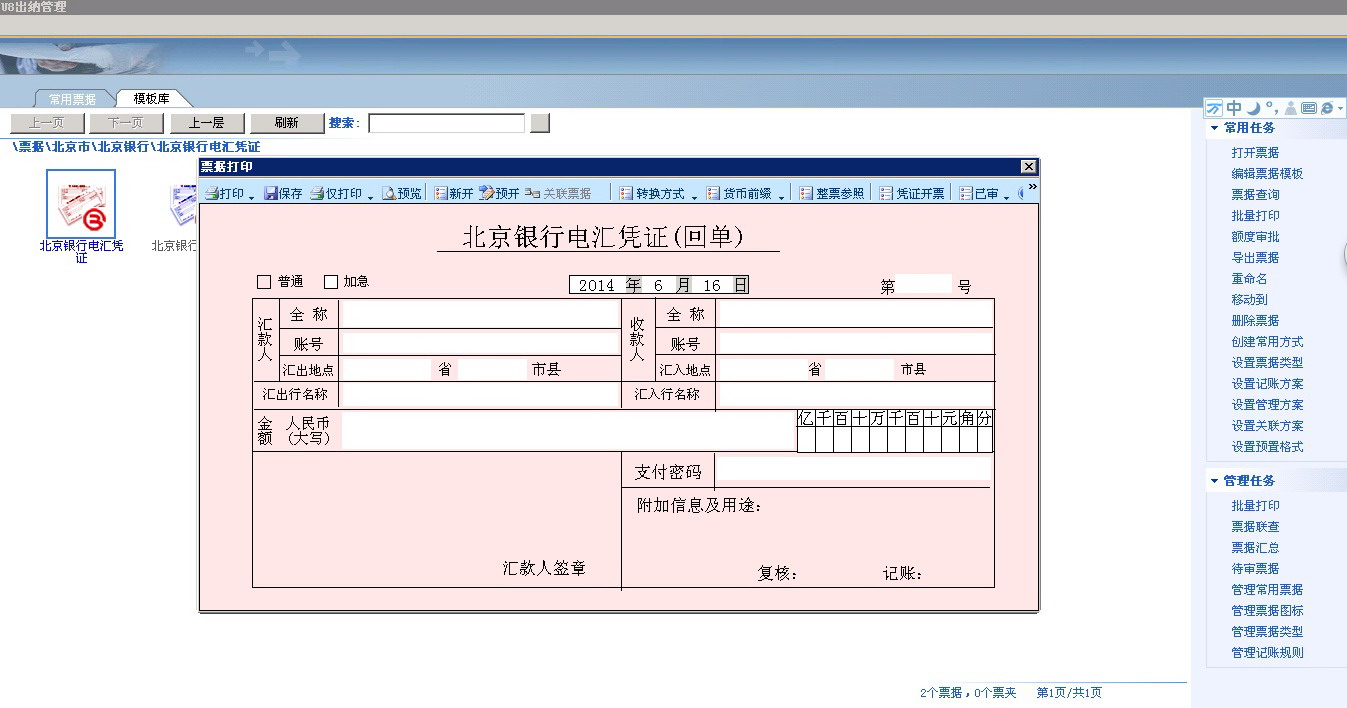Click the 预开 pre-issue icon

click(x=486, y=193)
